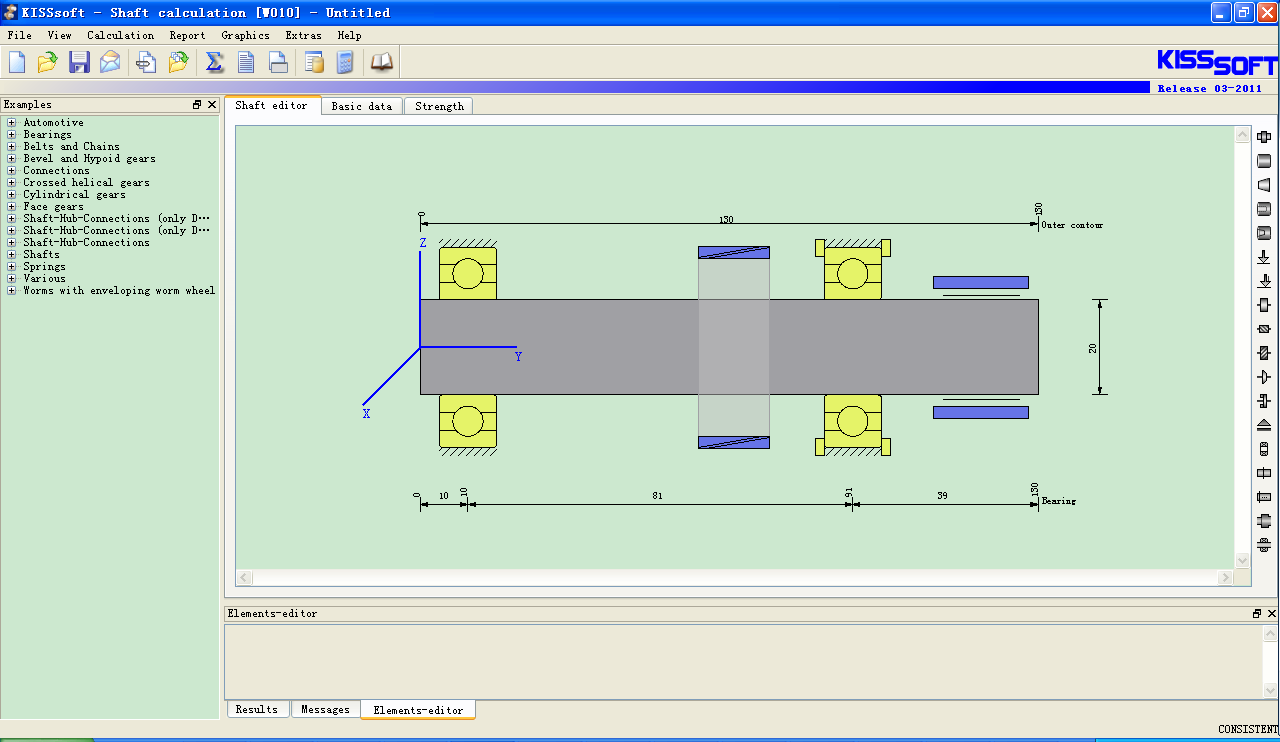
Task: Show the Messages tab at the bottom
Action: (325, 709)
